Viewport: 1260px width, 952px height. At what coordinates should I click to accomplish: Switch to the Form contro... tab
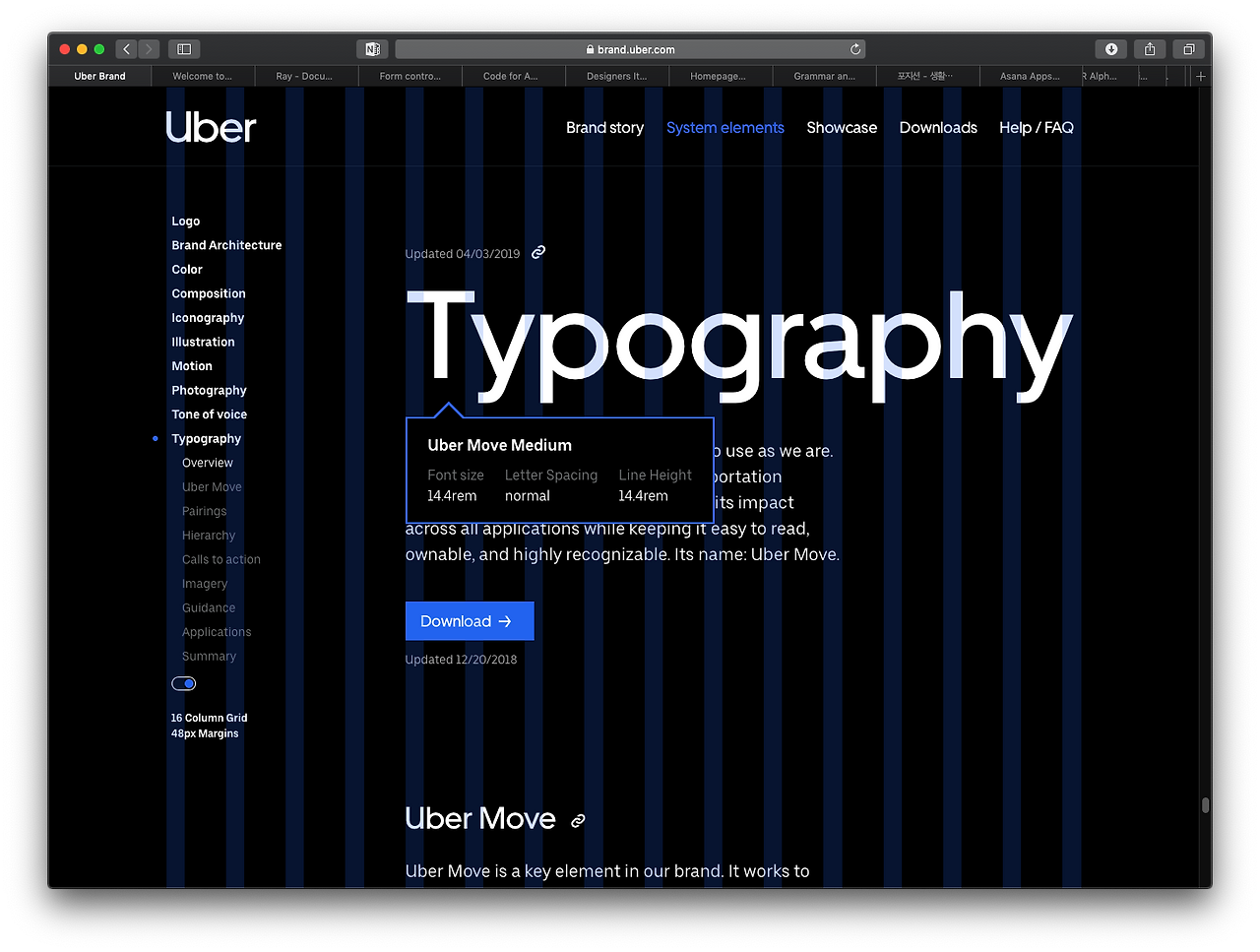410,76
